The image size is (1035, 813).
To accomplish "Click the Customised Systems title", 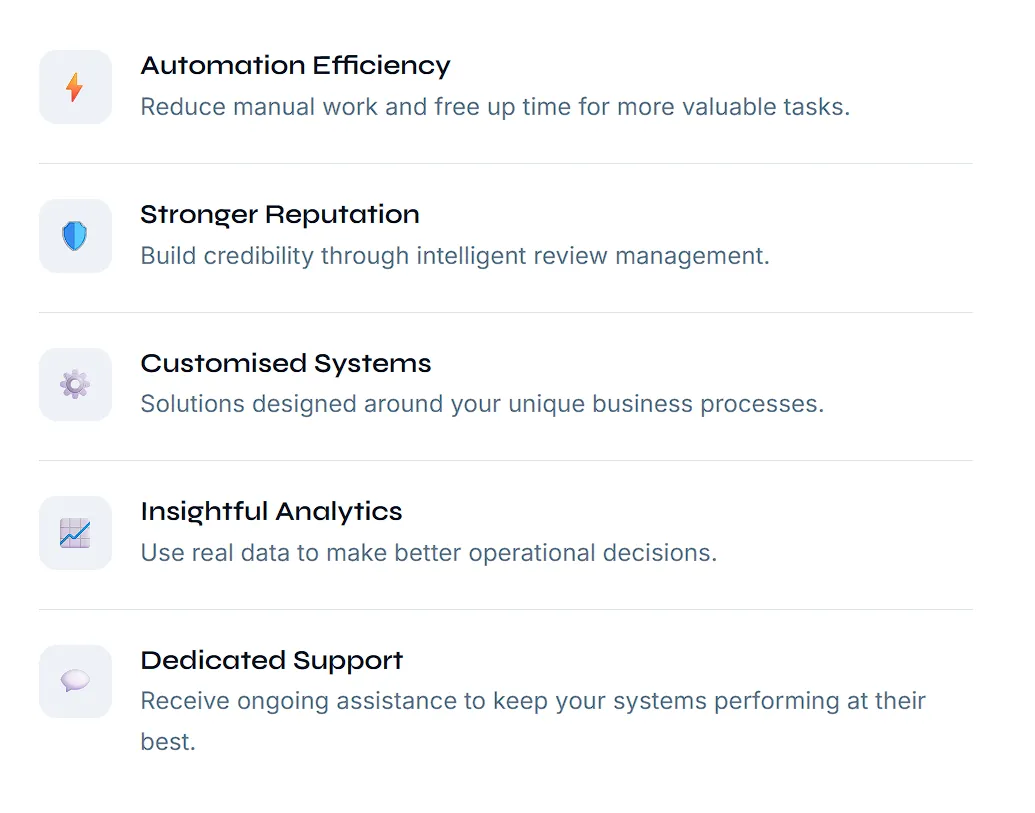I will pyautogui.click(x=285, y=363).
